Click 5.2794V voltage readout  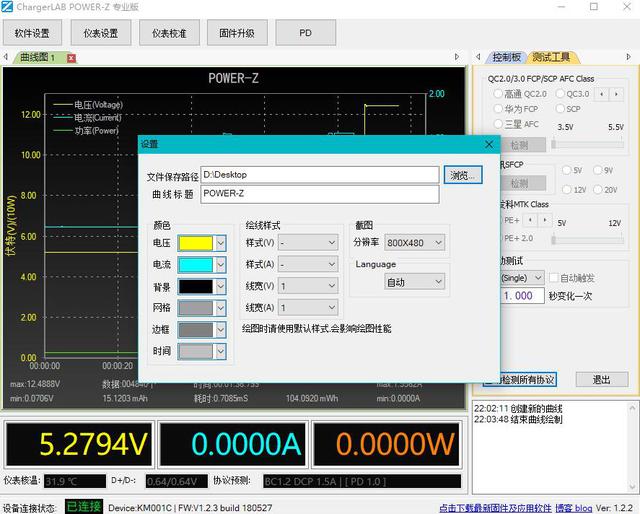[79, 444]
